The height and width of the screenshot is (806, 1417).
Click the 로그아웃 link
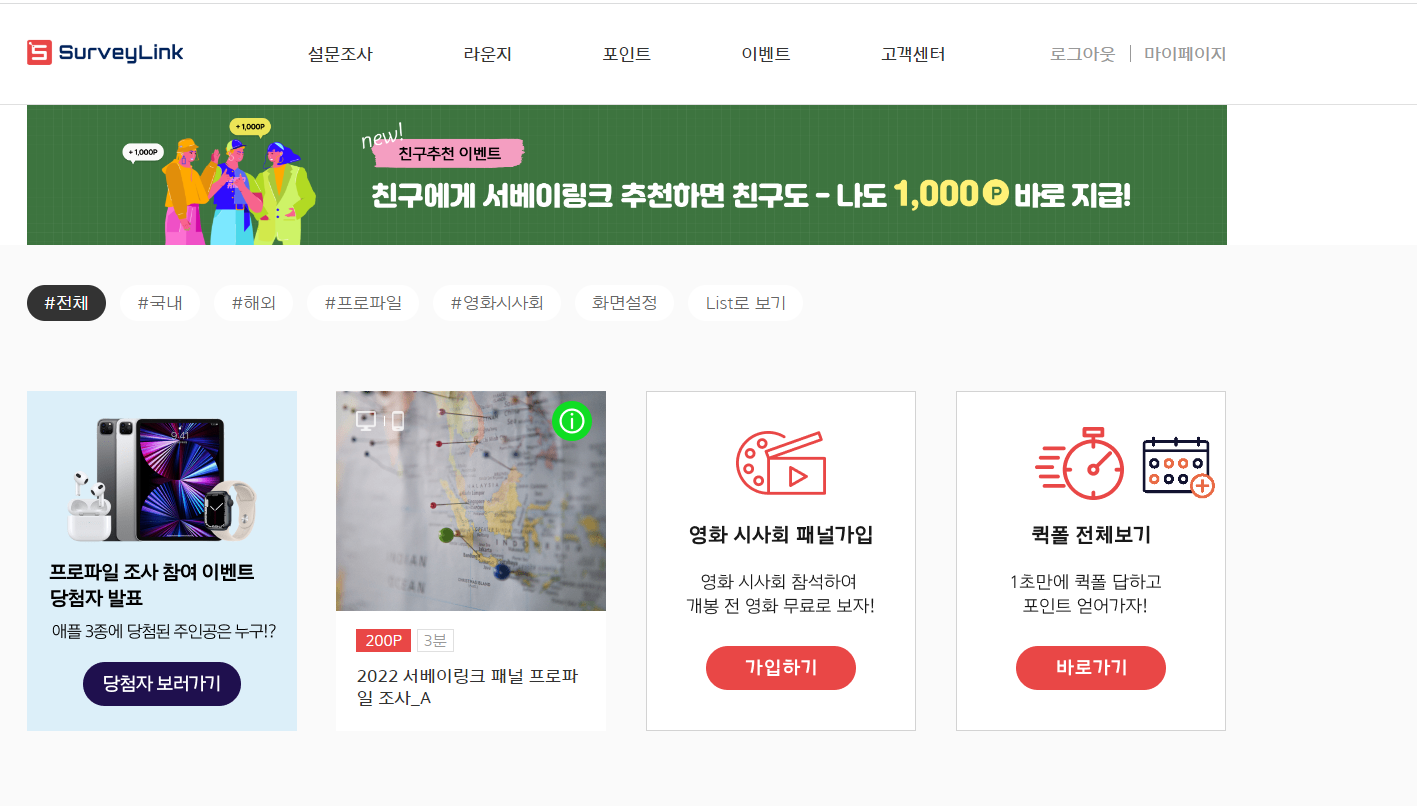click(1082, 54)
